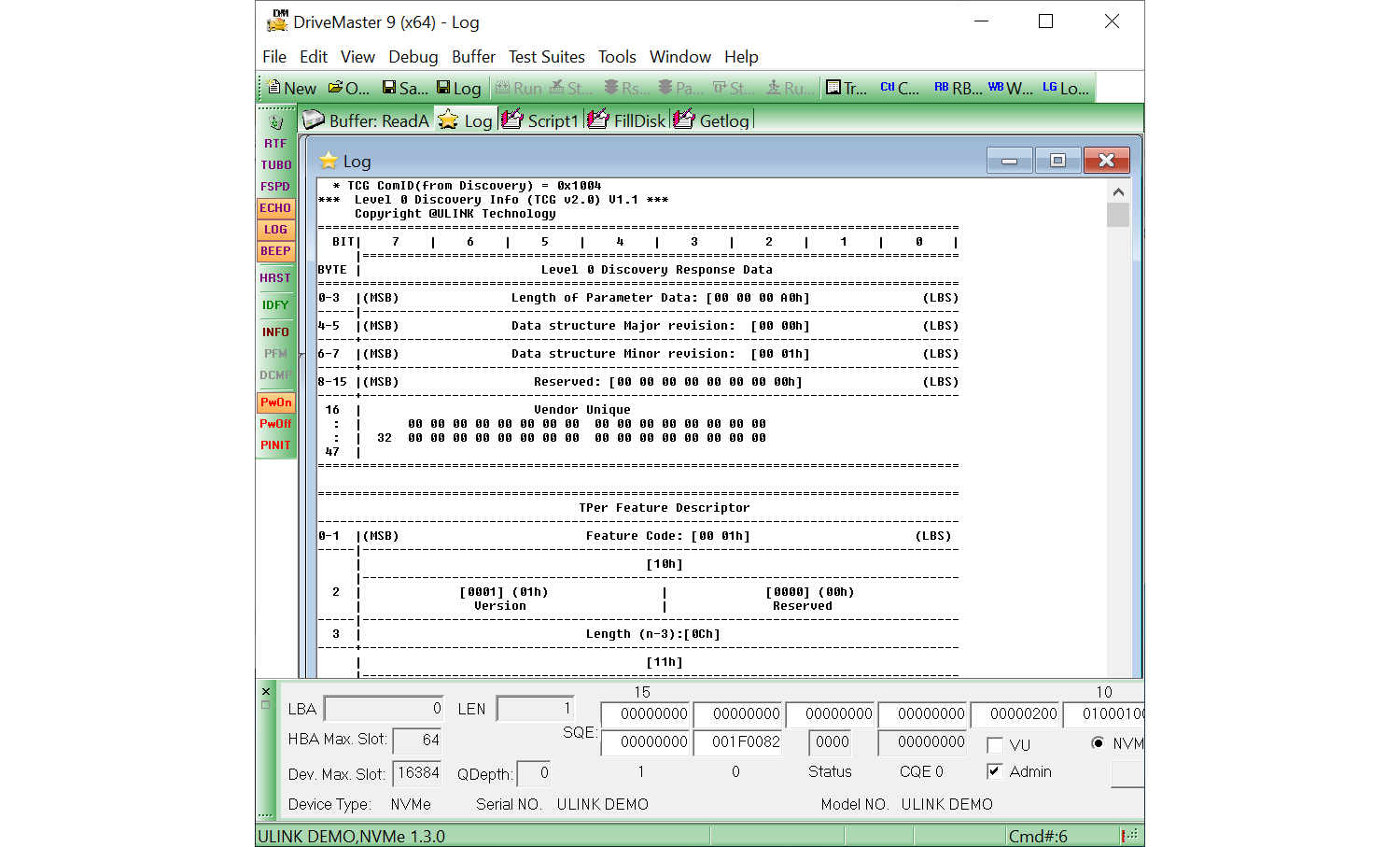The width and height of the screenshot is (1400, 847).
Task: Toggle the BEEP sidebar button
Action: (x=275, y=251)
